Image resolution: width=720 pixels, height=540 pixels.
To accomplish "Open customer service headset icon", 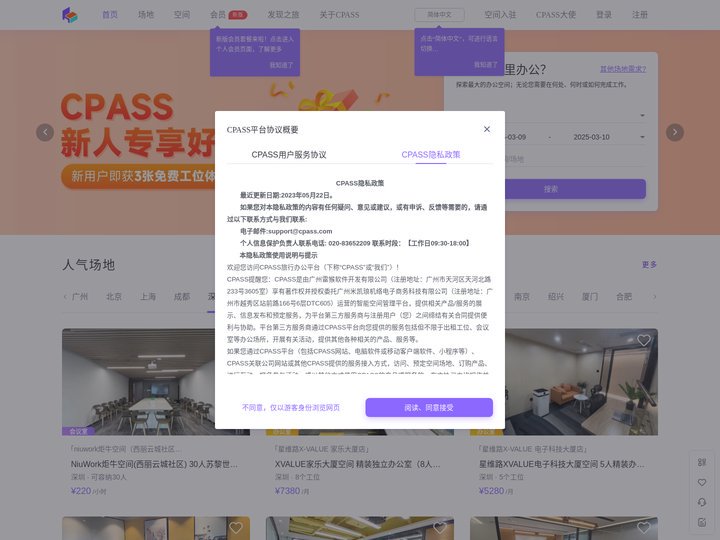I will (x=702, y=502).
